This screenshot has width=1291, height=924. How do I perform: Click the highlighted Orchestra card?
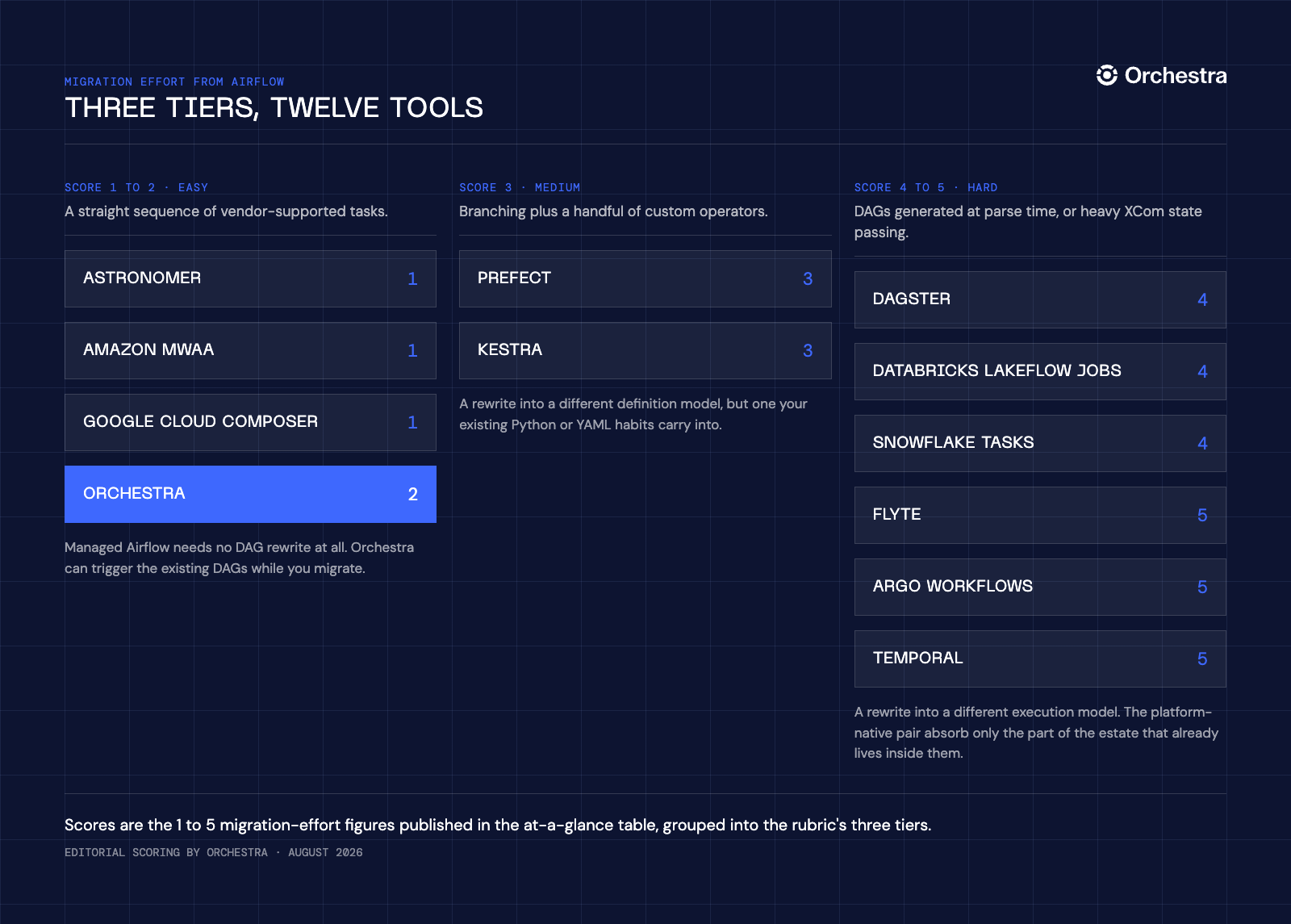point(250,494)
